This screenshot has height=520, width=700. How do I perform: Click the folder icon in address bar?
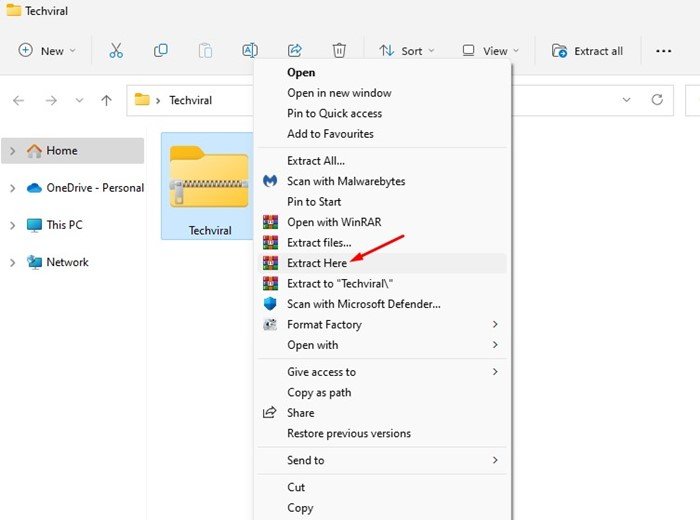142,100
